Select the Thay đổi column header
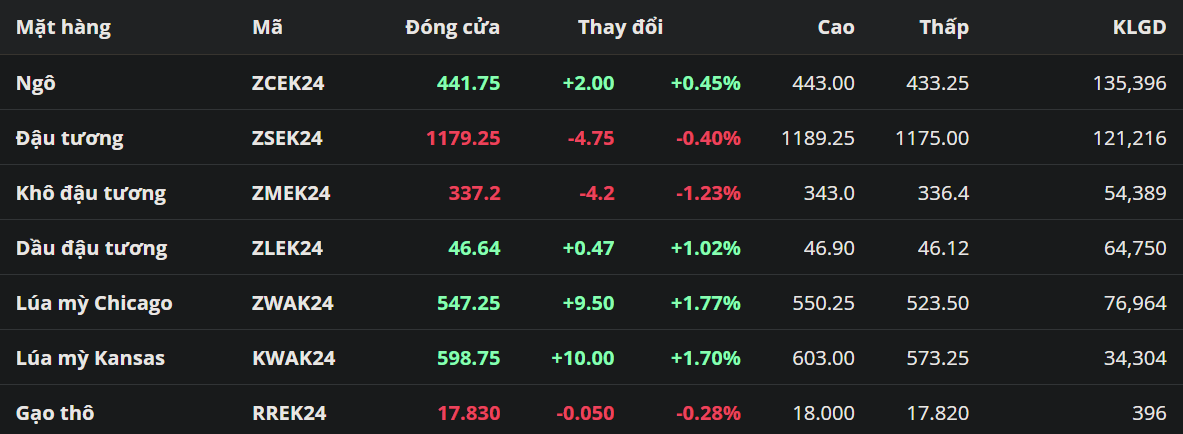The height and width of the screenshot is (434, 1183). point(620,28)
